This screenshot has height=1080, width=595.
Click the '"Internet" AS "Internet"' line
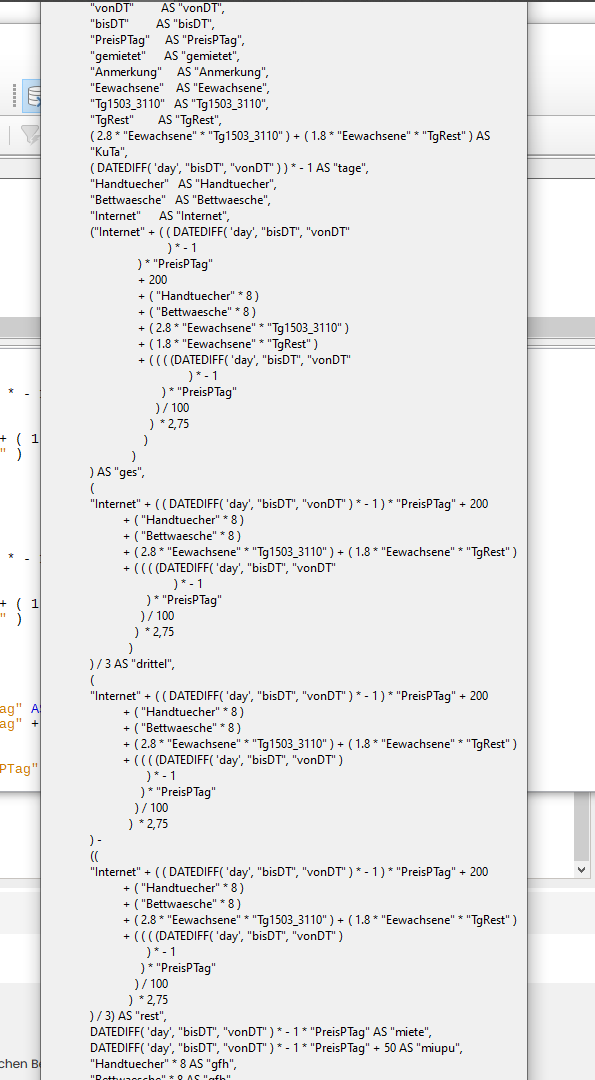(160, 216)
